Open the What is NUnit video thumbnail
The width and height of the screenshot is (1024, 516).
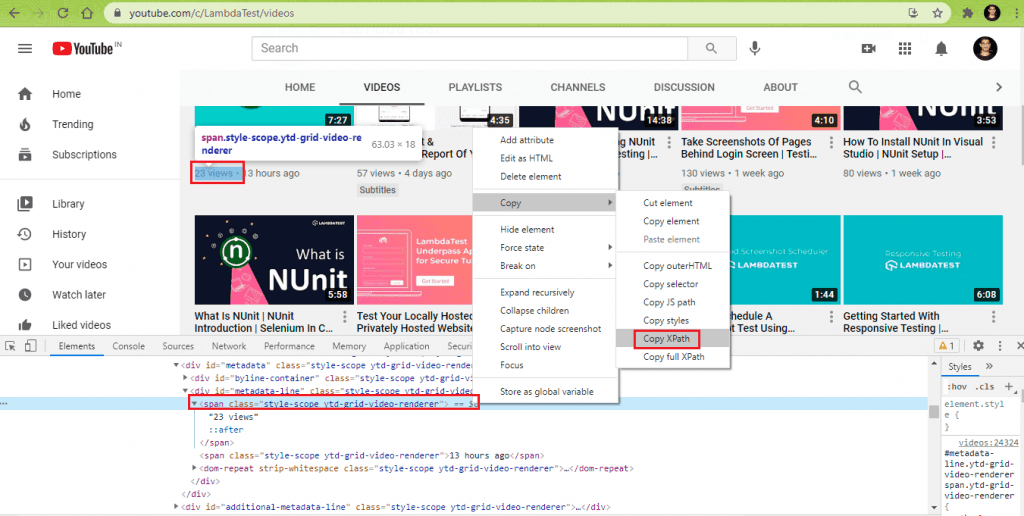pos(273,260)
